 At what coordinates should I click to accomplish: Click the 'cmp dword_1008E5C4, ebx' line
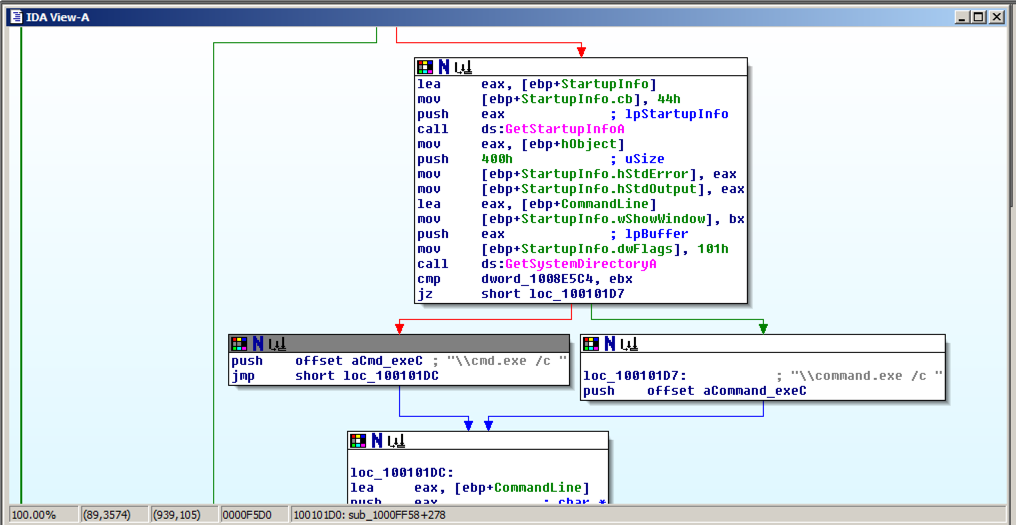coord(525,279)
